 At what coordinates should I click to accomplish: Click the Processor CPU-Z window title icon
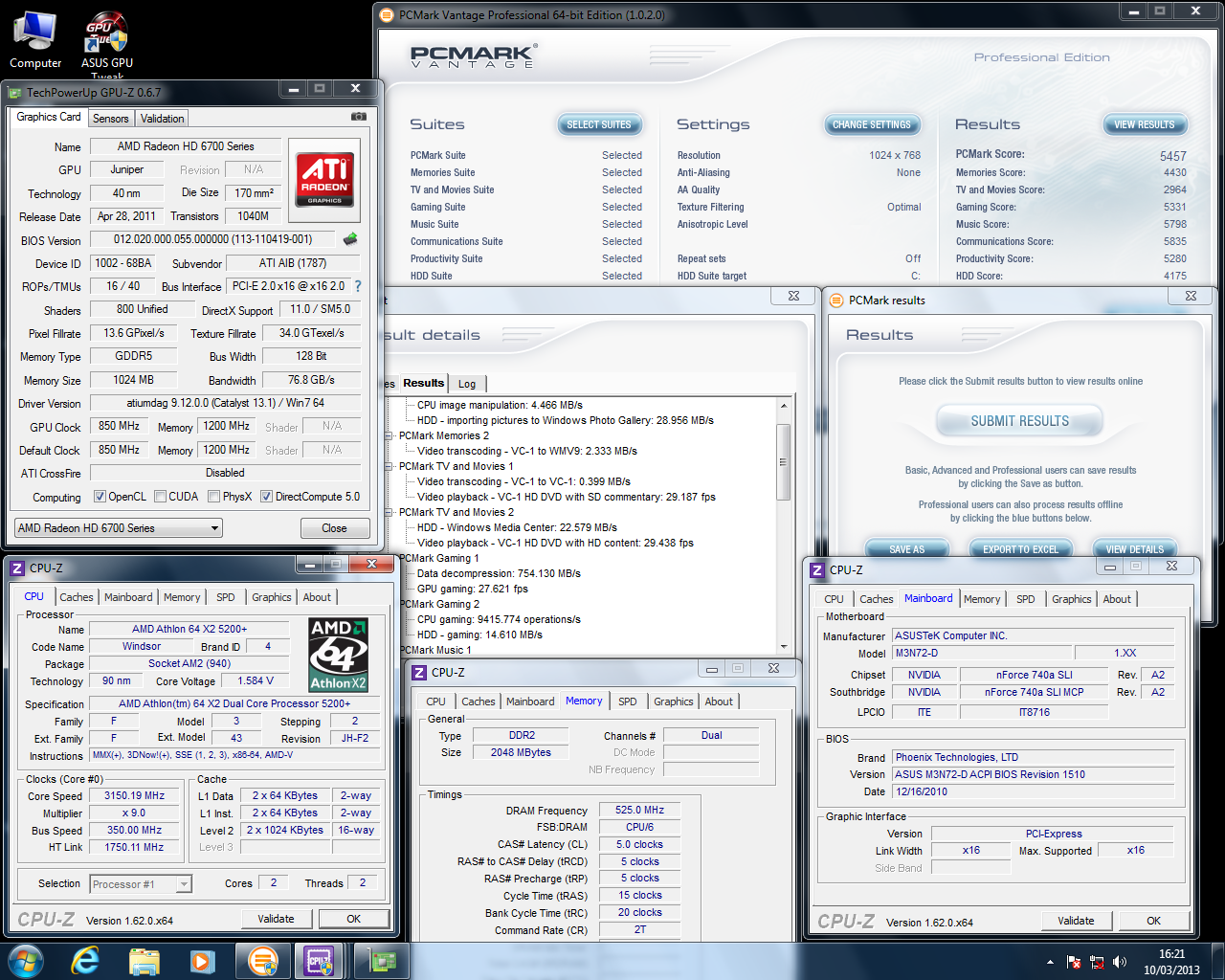17,568
